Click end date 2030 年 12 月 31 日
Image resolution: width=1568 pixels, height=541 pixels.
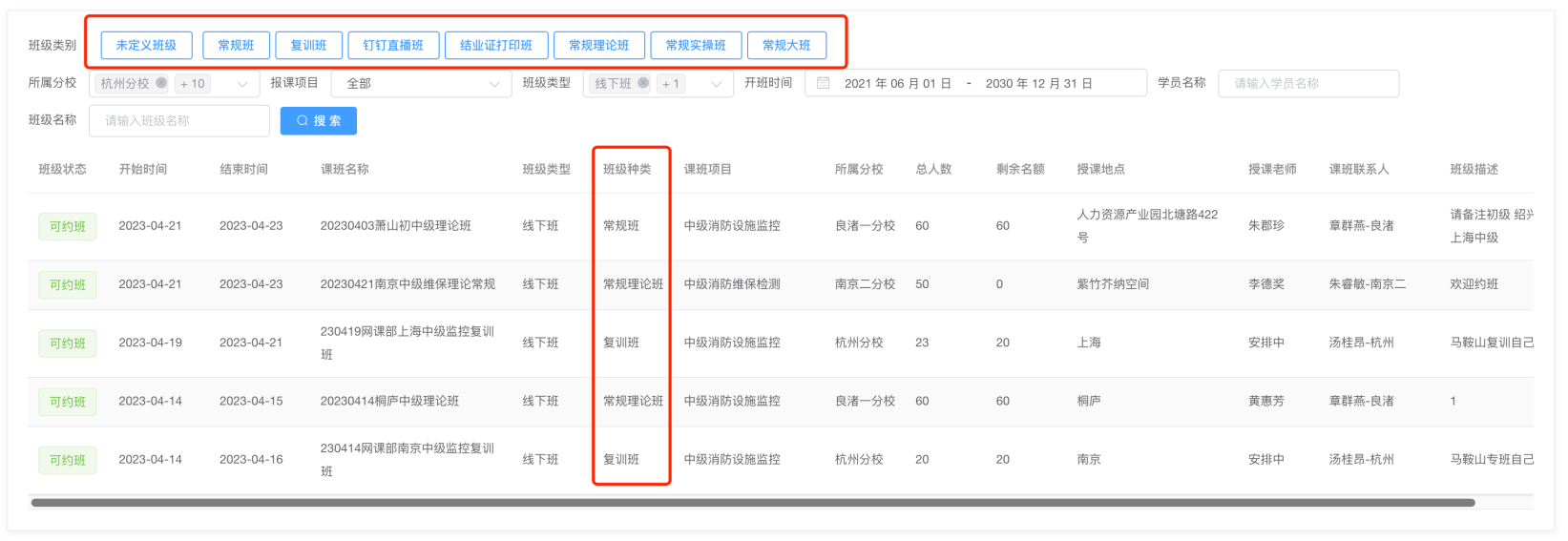[1038, 84]
